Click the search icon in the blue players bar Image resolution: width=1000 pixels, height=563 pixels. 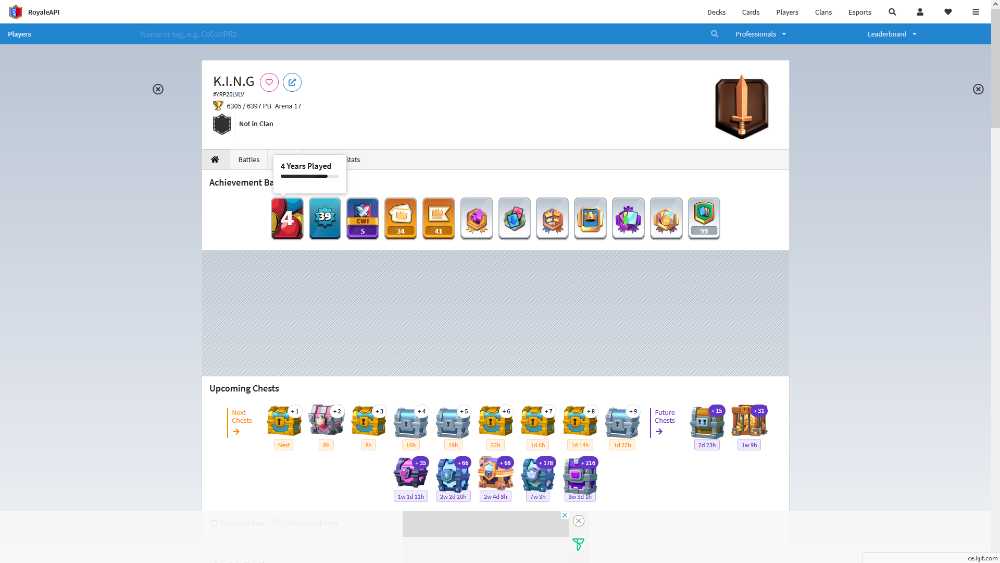click(x=714, y=34)
